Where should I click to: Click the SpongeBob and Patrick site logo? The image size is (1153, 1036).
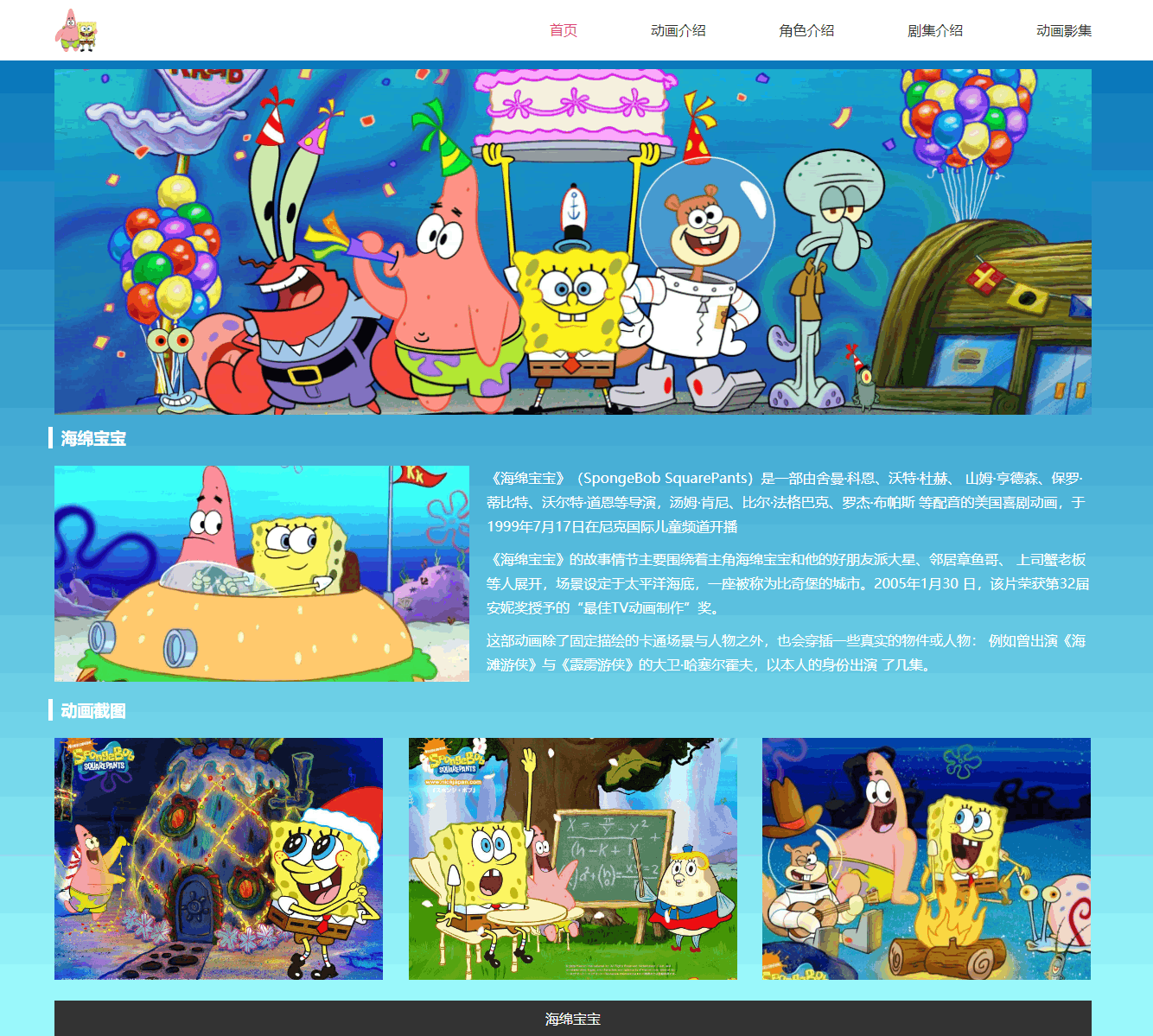pos(76,30)
